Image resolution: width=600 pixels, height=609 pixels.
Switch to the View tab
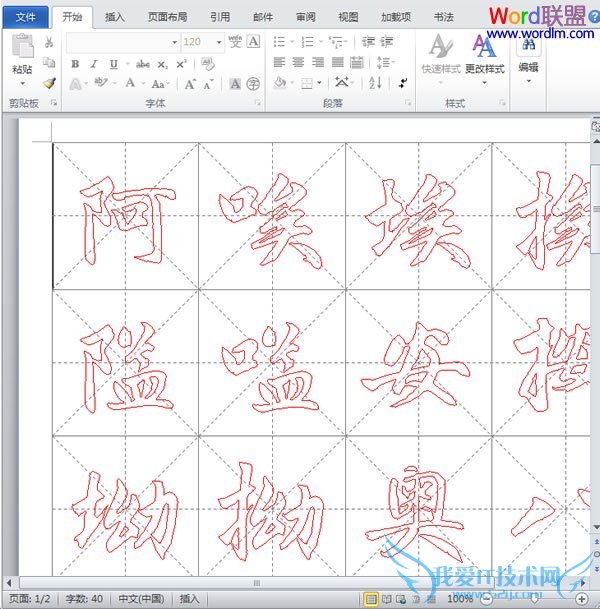coord(348,17)
